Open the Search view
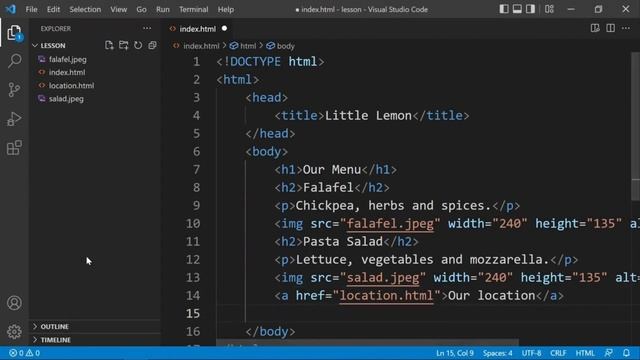 [x=14, y=61]
